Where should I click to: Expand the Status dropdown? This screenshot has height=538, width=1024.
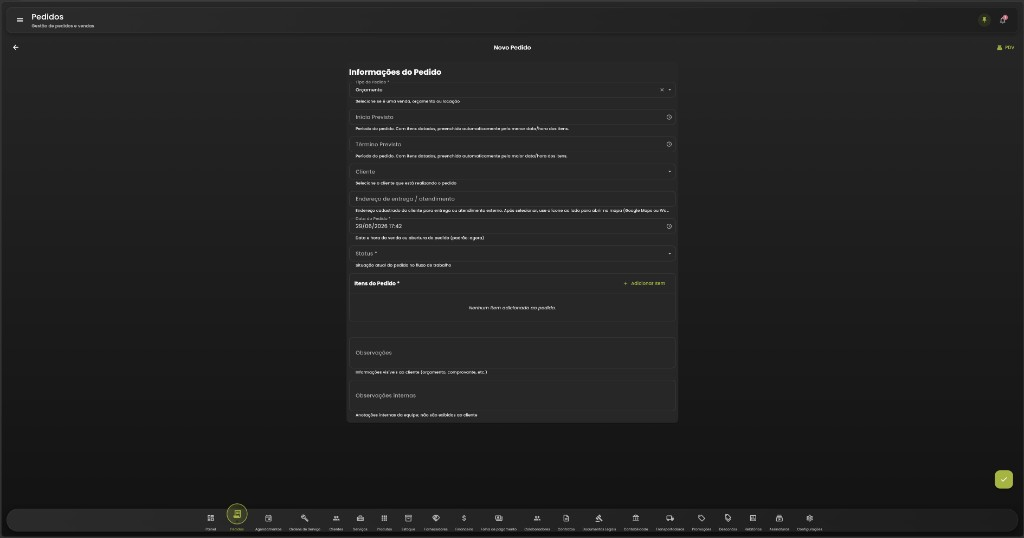512,253
